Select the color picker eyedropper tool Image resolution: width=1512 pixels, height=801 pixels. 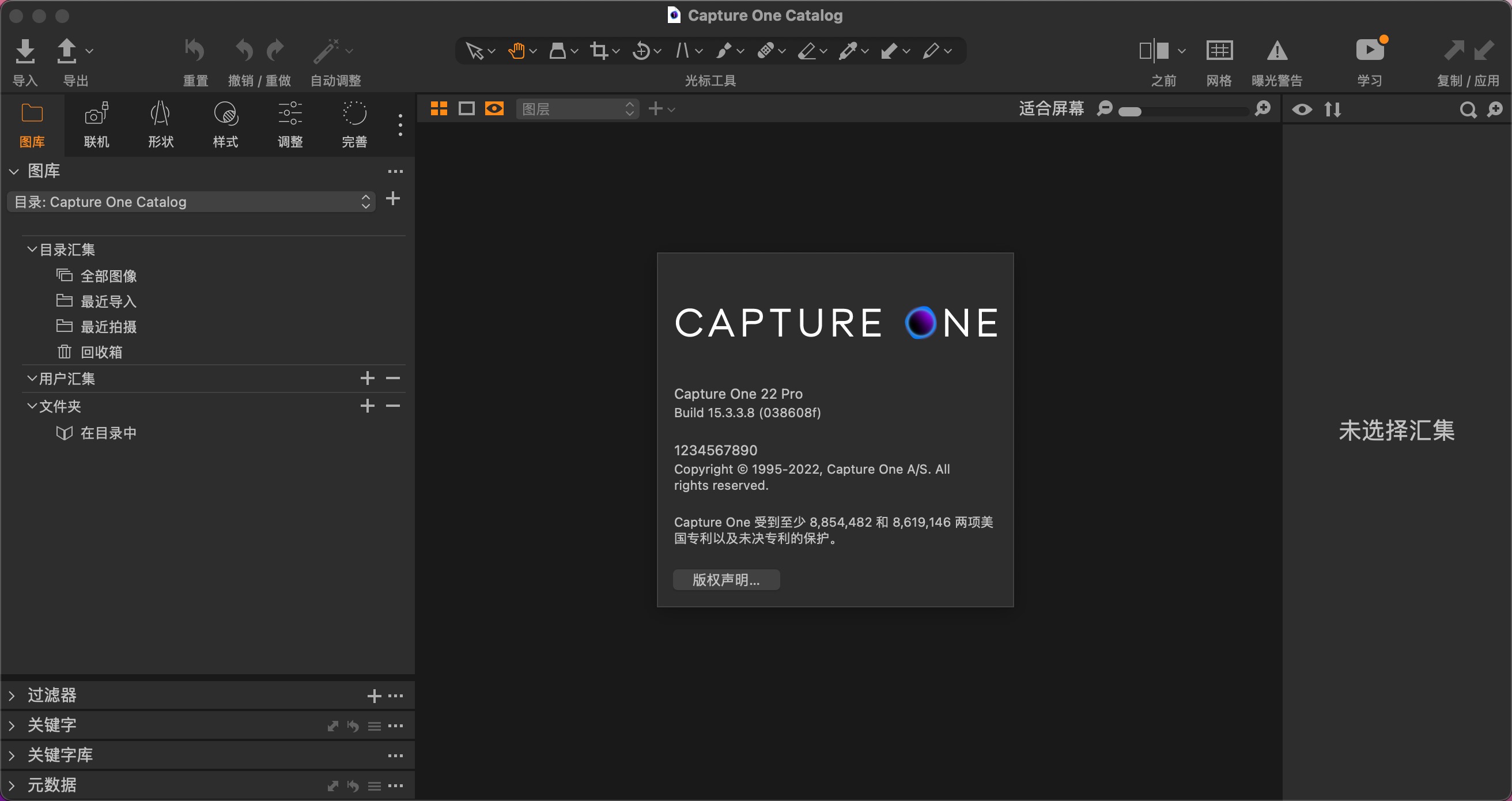pyautogui.click(x=848, y=51)
